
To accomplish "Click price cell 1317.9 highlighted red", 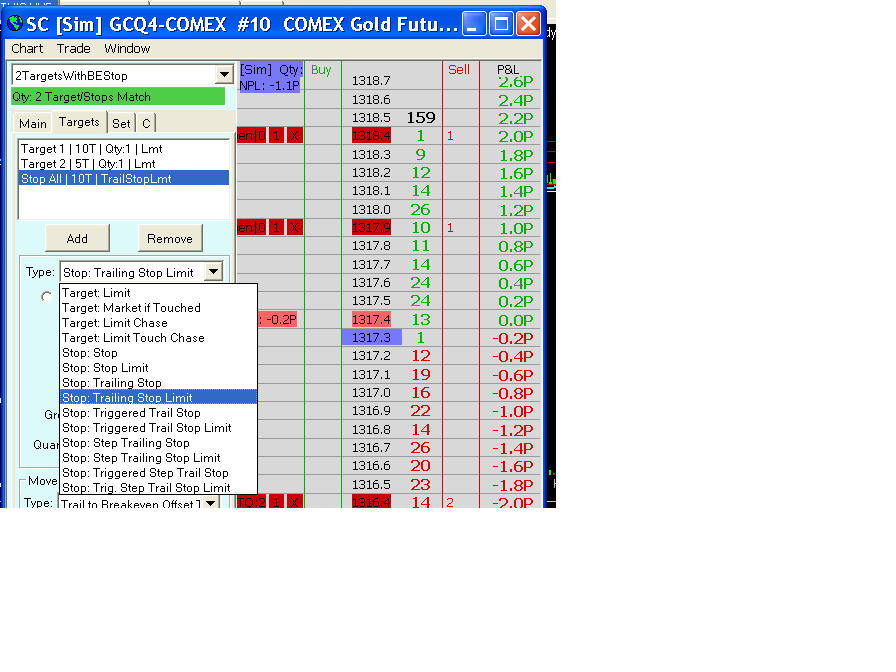I will [371, 227].
